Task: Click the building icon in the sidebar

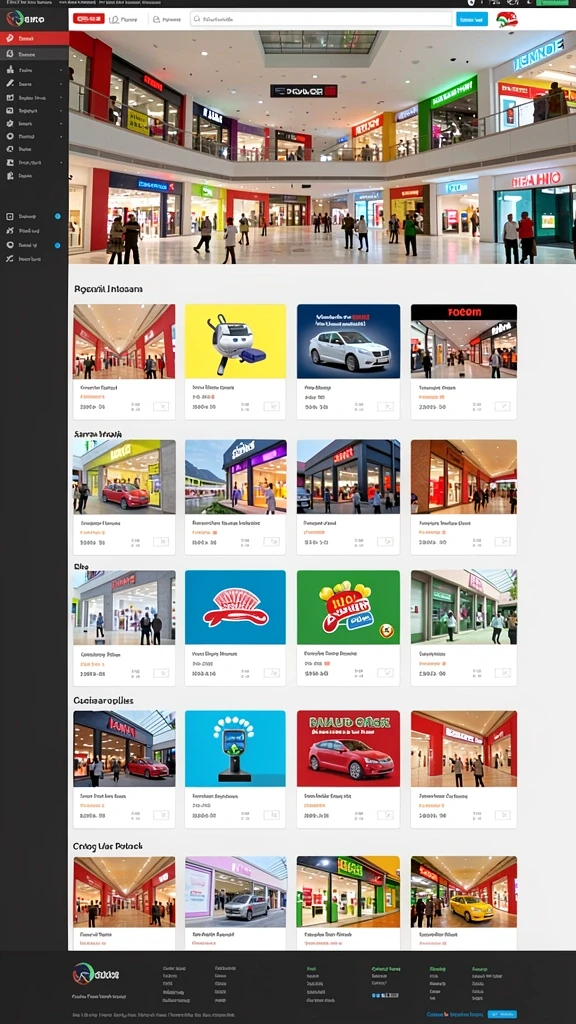Action: click(10, 70)
